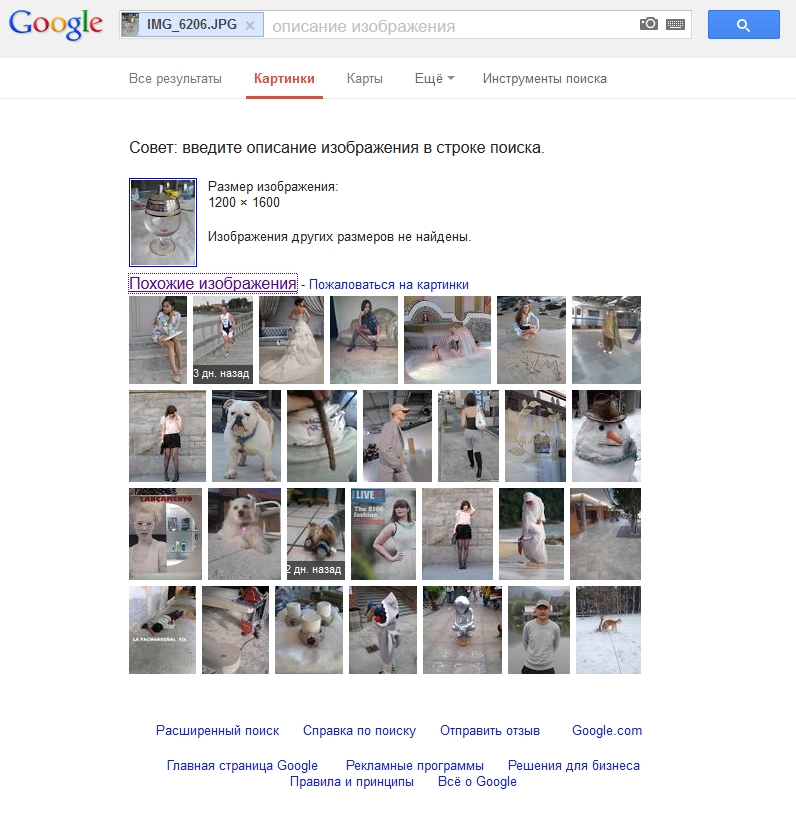Open the uploaded wine glass thumbnail

pyautogui.click(x=163, y=222)
